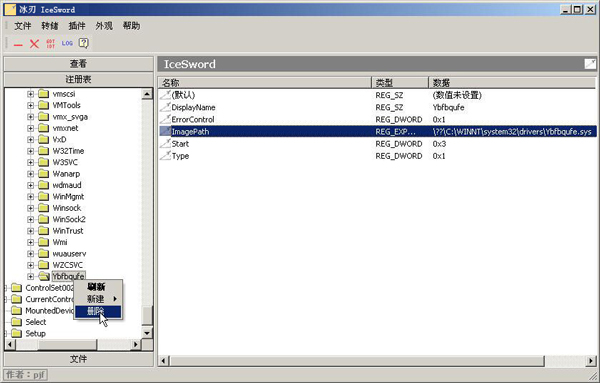Select the wuauserv folder icon

click(x=44, y=254)
